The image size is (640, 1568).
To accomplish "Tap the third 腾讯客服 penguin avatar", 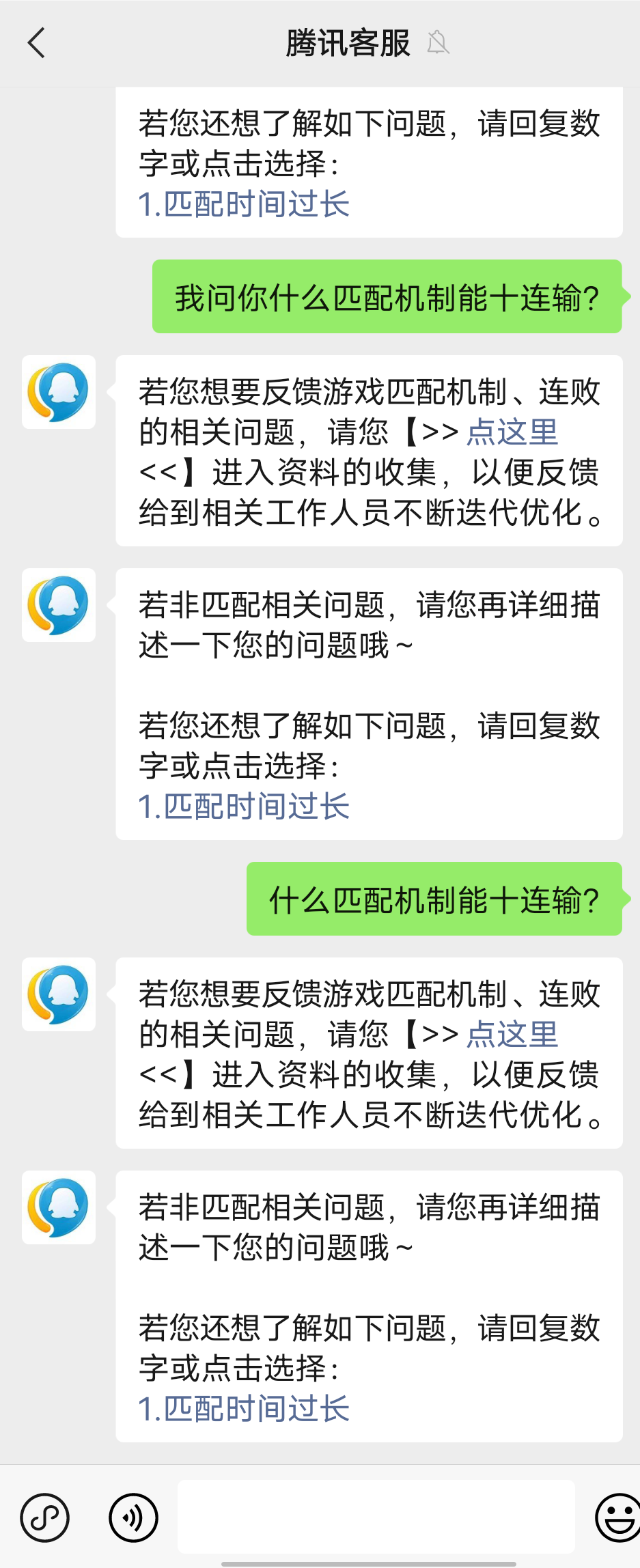I will (x=59, y=994).
